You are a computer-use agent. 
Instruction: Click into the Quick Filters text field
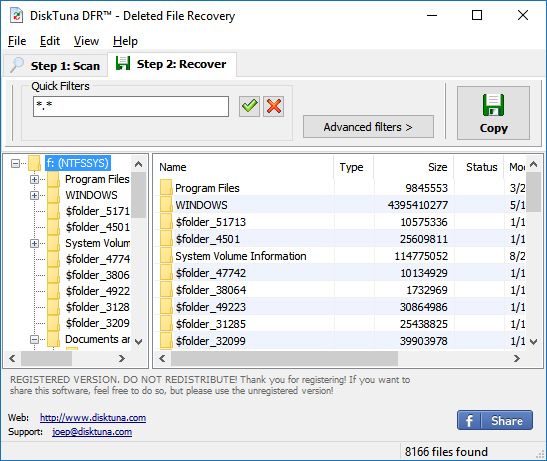click(x=131, y=106)
